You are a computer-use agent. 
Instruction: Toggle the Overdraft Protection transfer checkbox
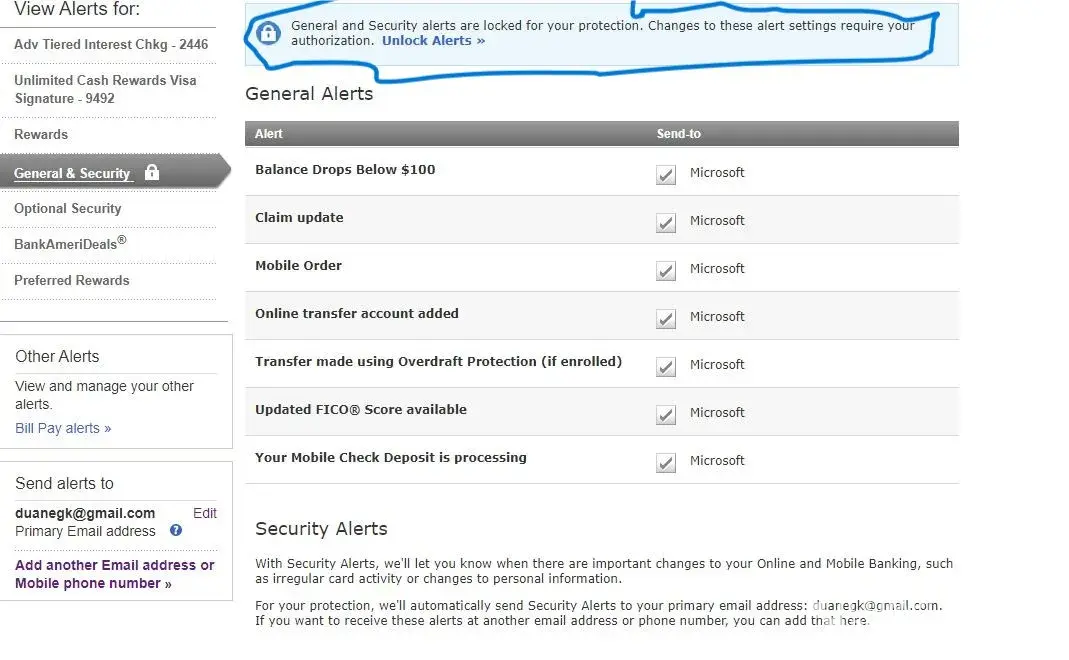(x=666, y=366)
